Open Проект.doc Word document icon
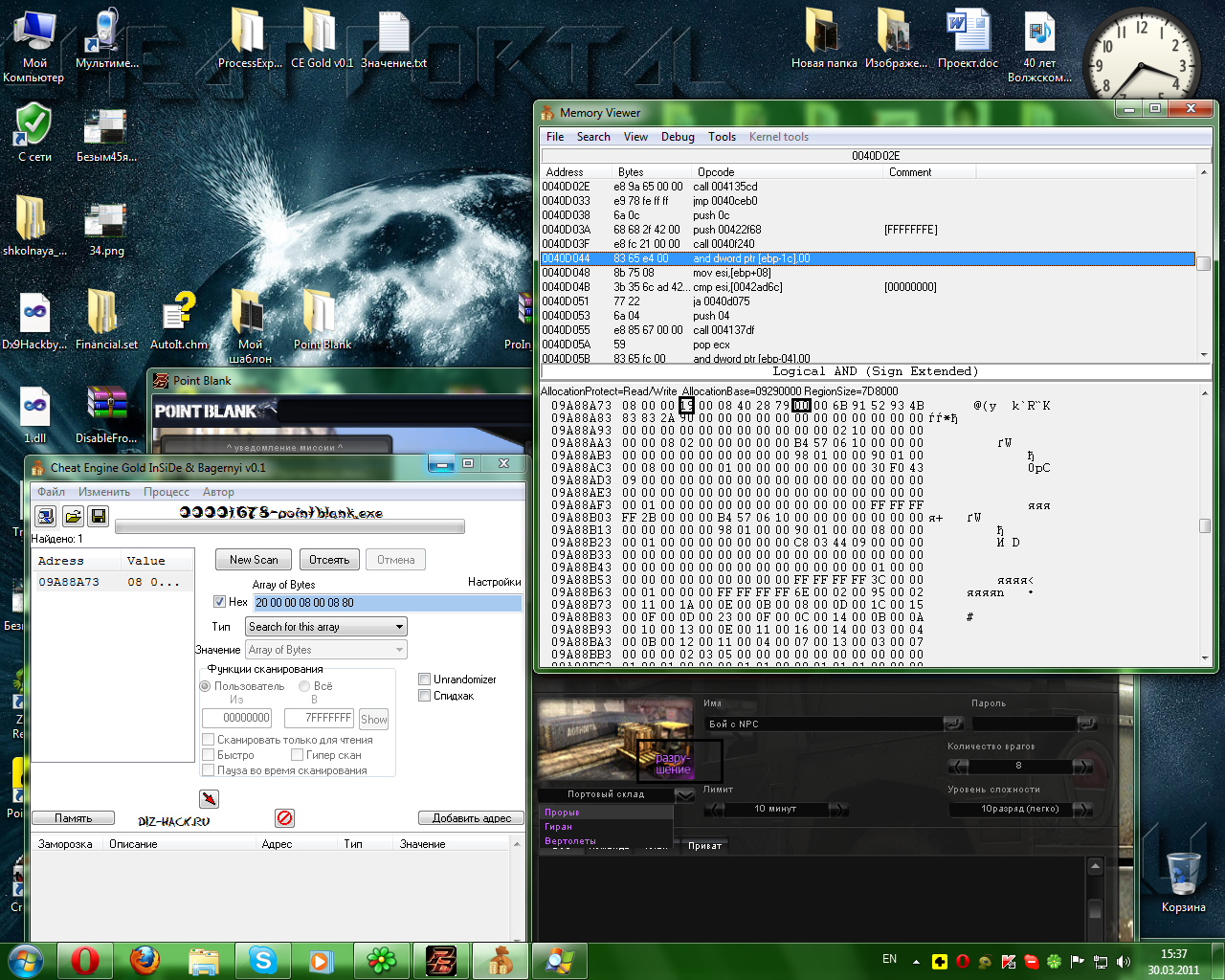Image resolution: width=1225 pixels, height=980 pixels. pos(968,38)
